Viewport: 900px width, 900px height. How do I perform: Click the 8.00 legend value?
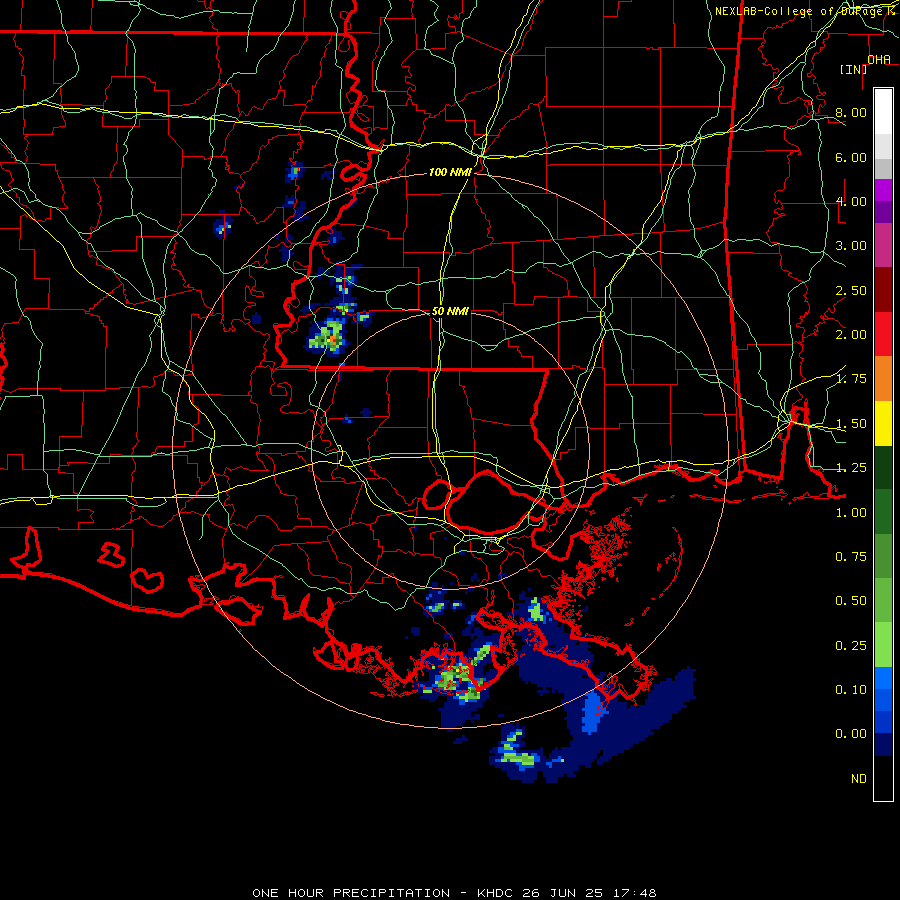point(851,112)
